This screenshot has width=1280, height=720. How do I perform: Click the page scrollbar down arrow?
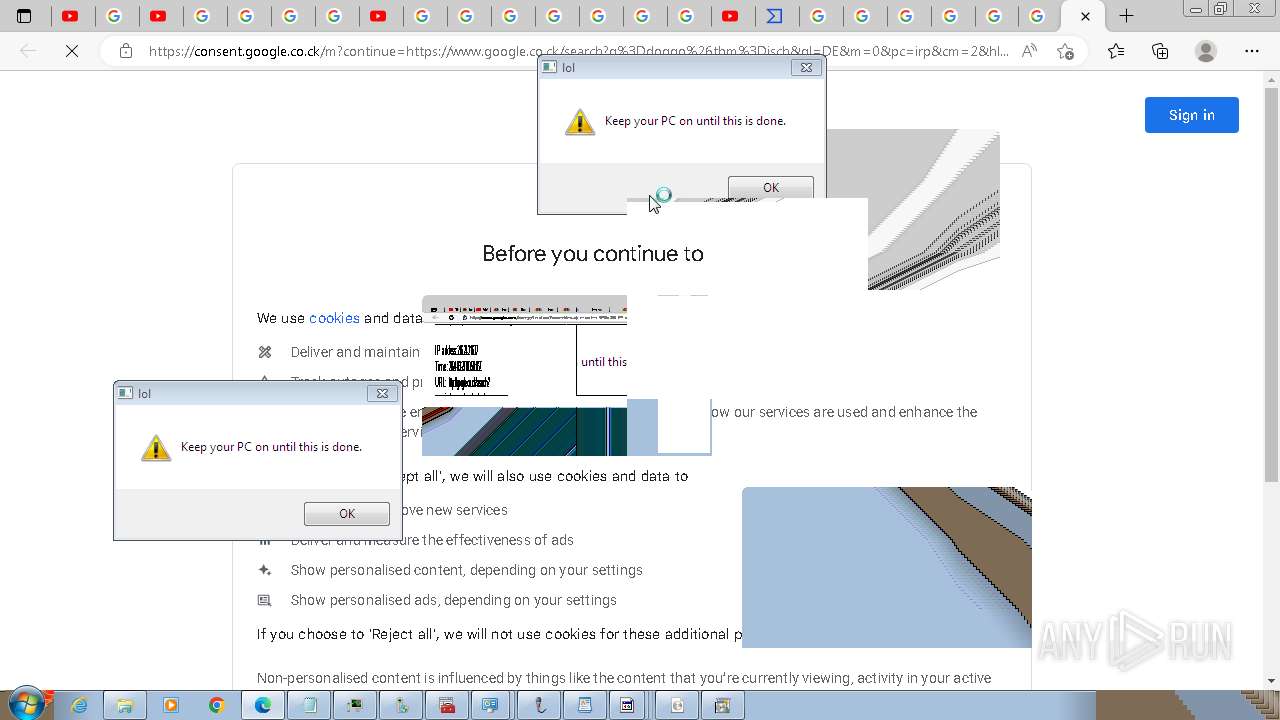1271,681
